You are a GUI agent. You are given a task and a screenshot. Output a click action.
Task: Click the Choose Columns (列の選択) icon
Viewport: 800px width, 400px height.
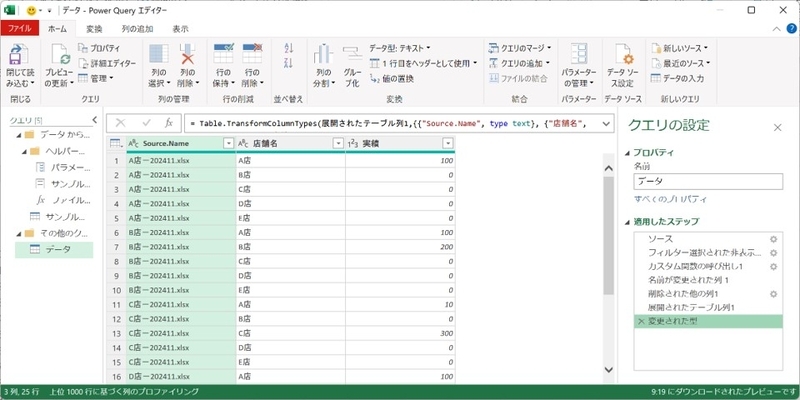[x=159, y=54]
